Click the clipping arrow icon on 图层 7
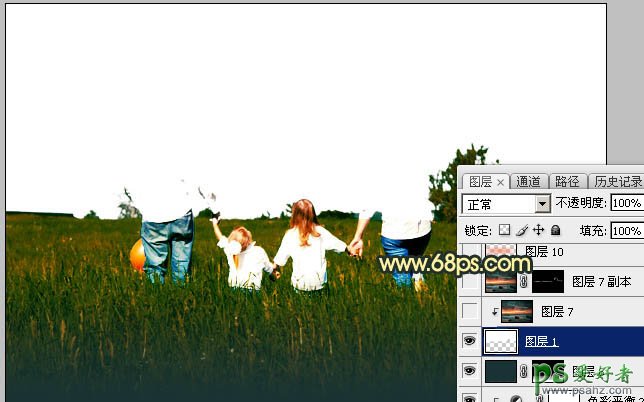Screen dimensions: 644x402 coord(494,312)
